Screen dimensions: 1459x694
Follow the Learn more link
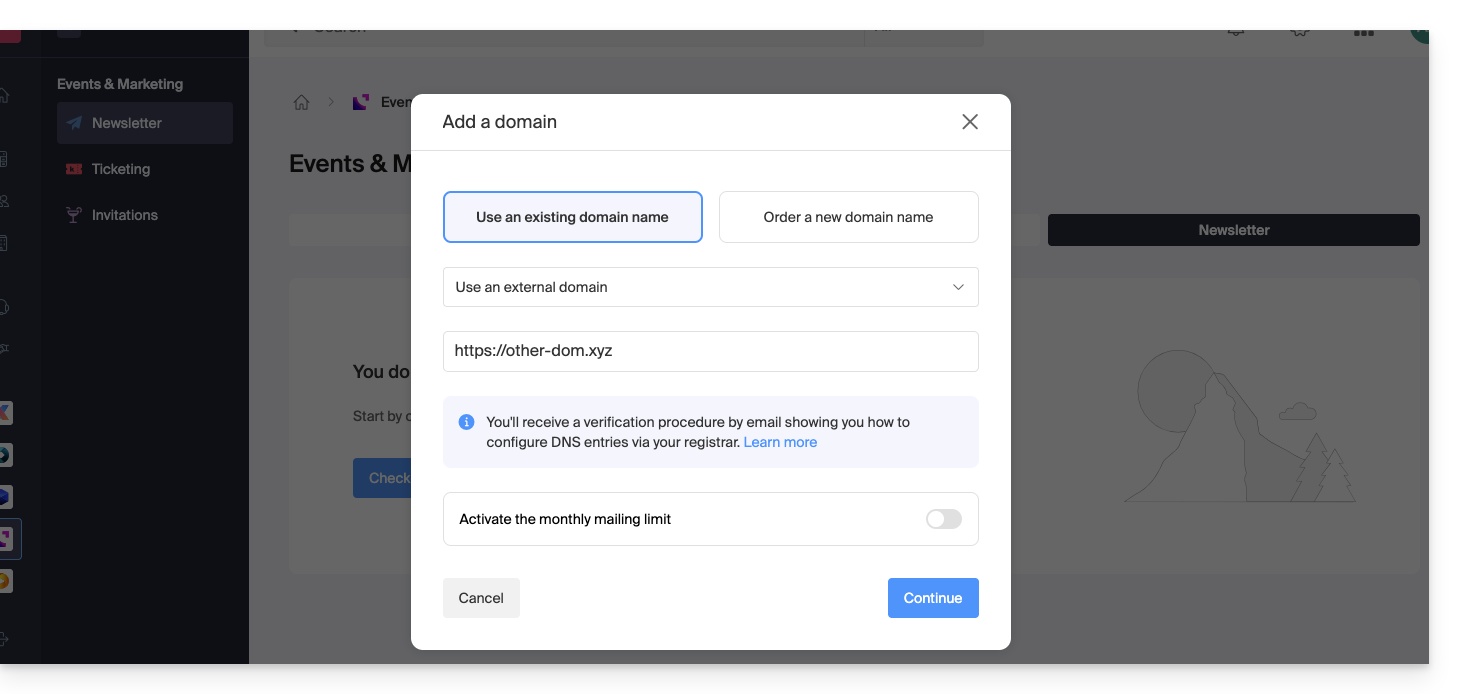pos(780,442)
